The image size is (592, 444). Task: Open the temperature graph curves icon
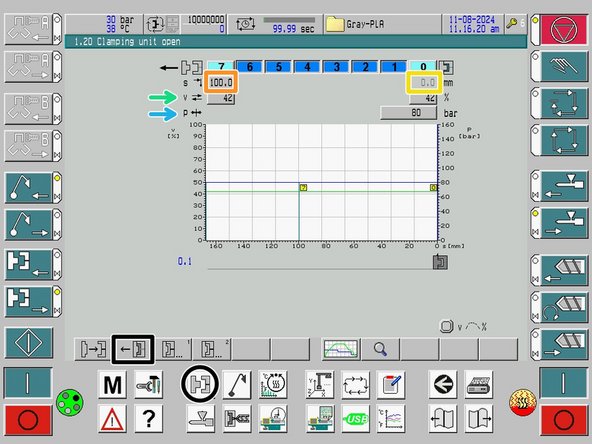(391, 418)
